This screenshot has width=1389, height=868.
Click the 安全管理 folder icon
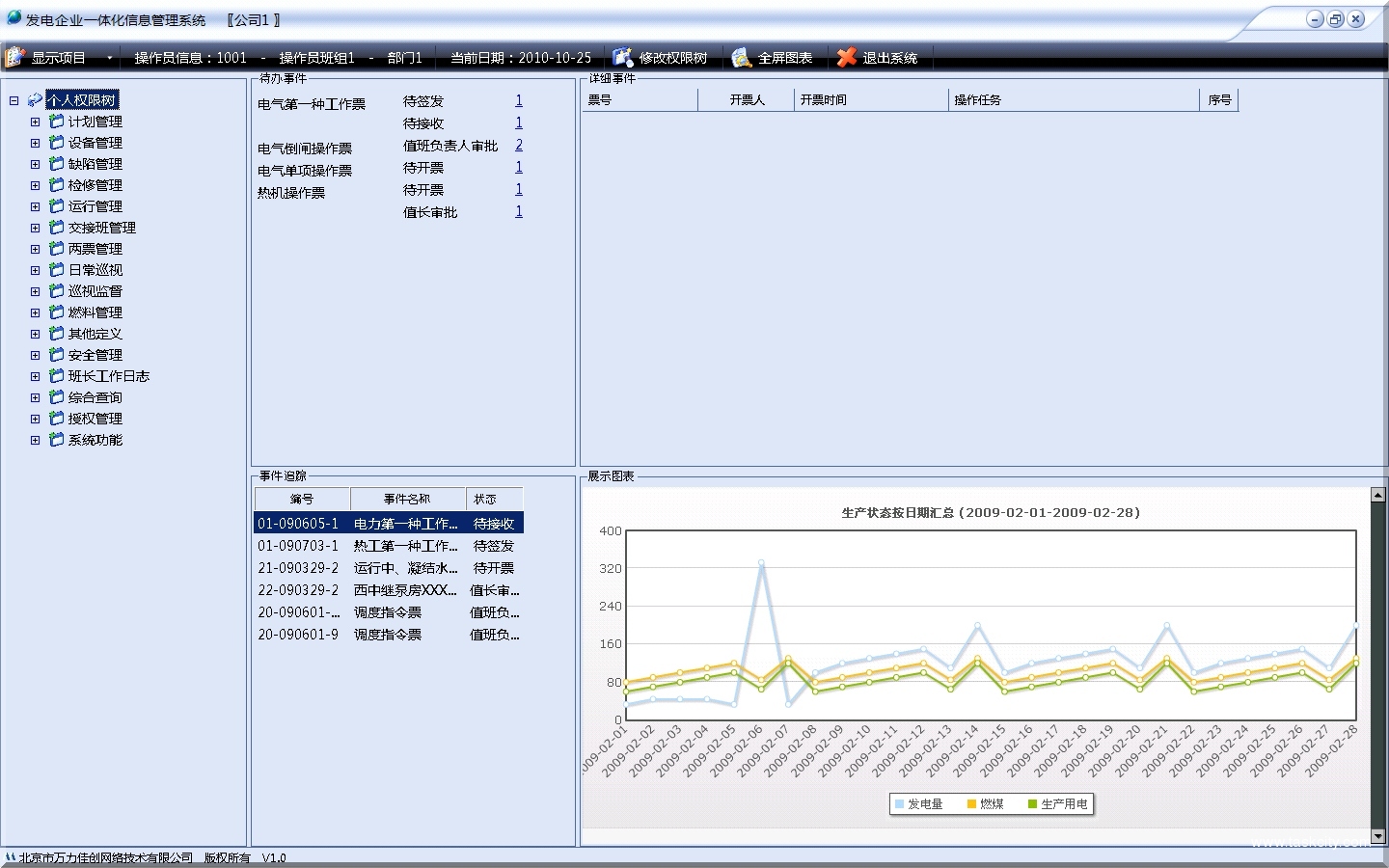(x=56, y=354)
